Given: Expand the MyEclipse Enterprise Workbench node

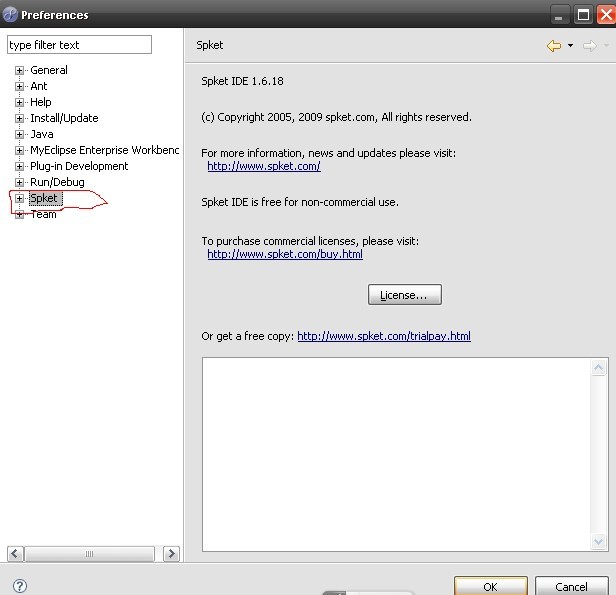Looking at the screenshot, I should click(x=19, y=150).
